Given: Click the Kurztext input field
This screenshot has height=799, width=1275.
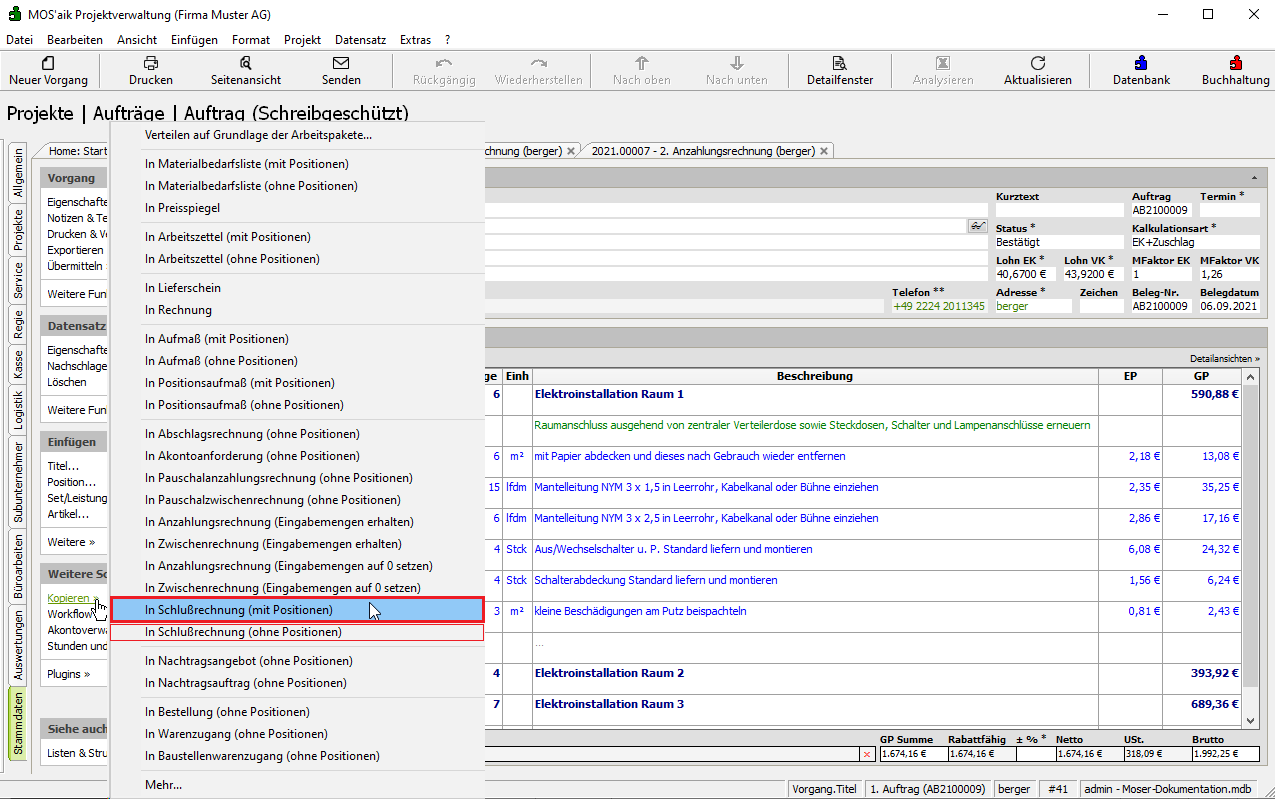Looking at the screenshot, I should [1058, 211].
